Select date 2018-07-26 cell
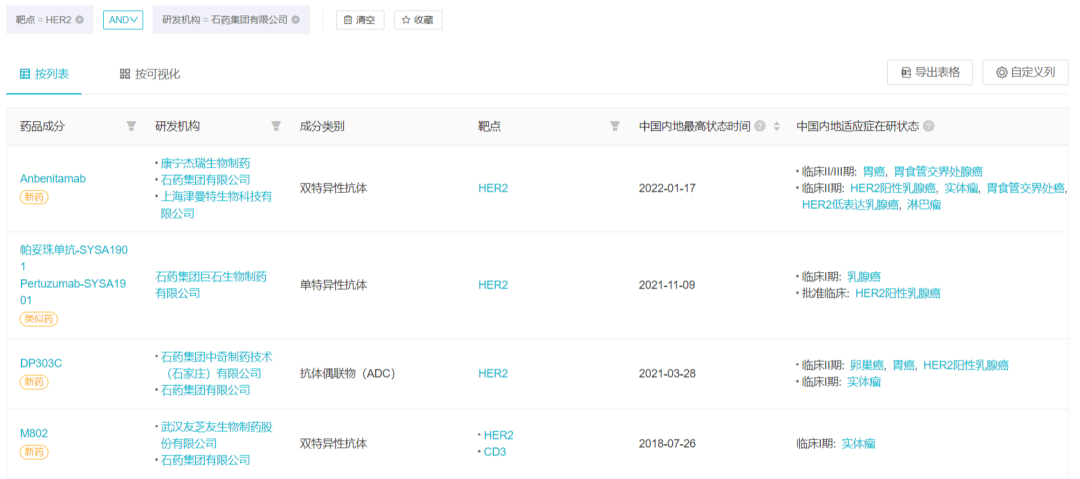The image size is (1080, 479). click(x=667, y=443)
